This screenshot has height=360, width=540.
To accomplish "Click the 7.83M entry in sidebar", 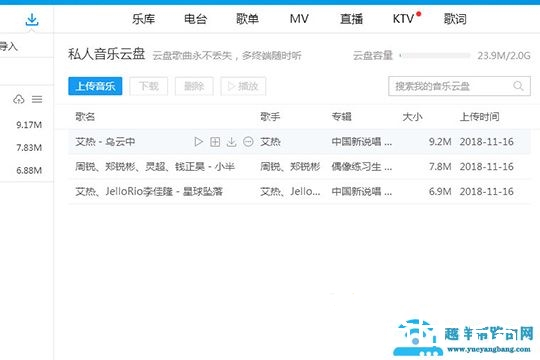I will (29, 147).
